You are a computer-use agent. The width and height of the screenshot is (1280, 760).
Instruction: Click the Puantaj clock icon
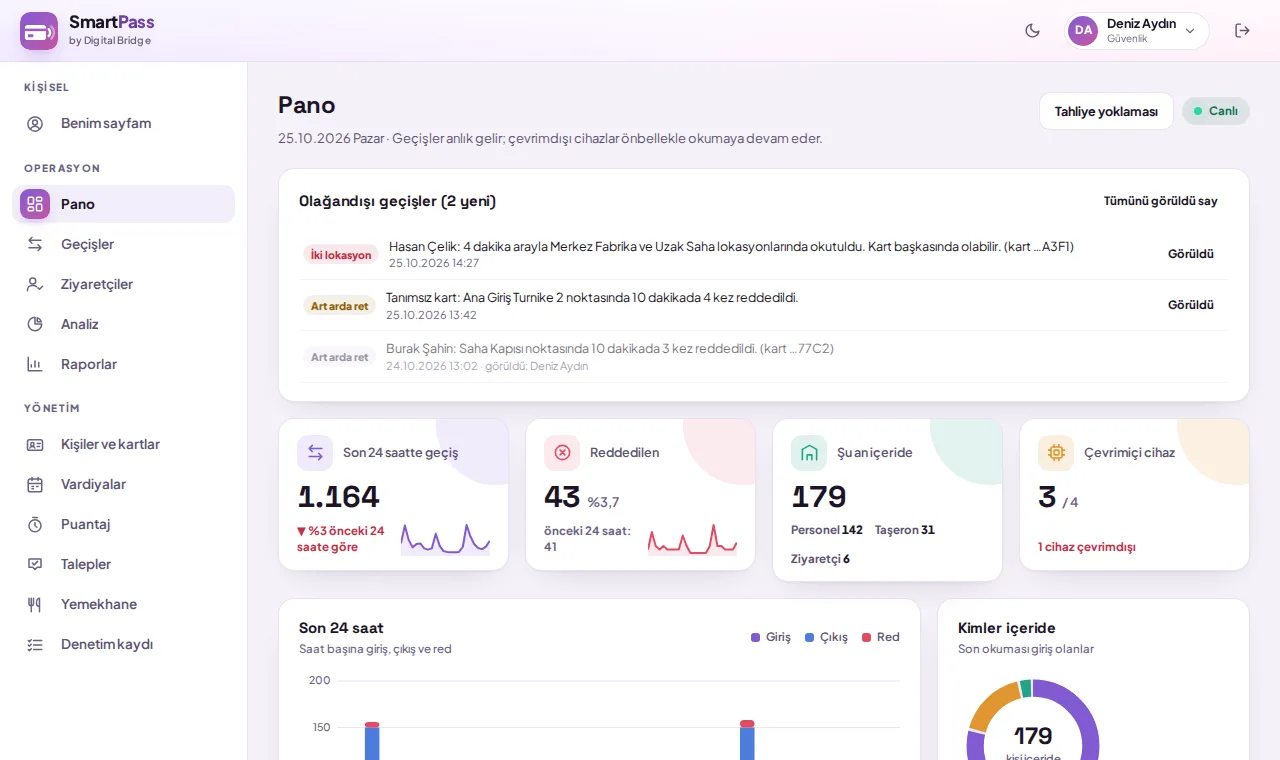point(35,524)
